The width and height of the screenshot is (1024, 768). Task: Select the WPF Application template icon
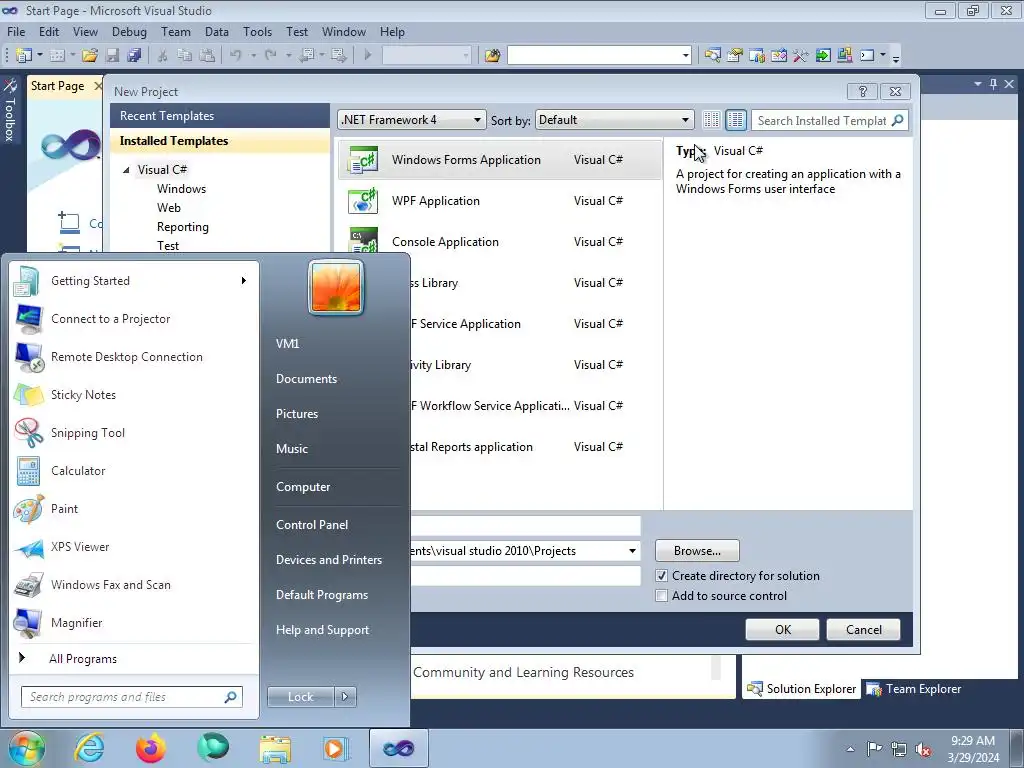click(x=364, y=201)
